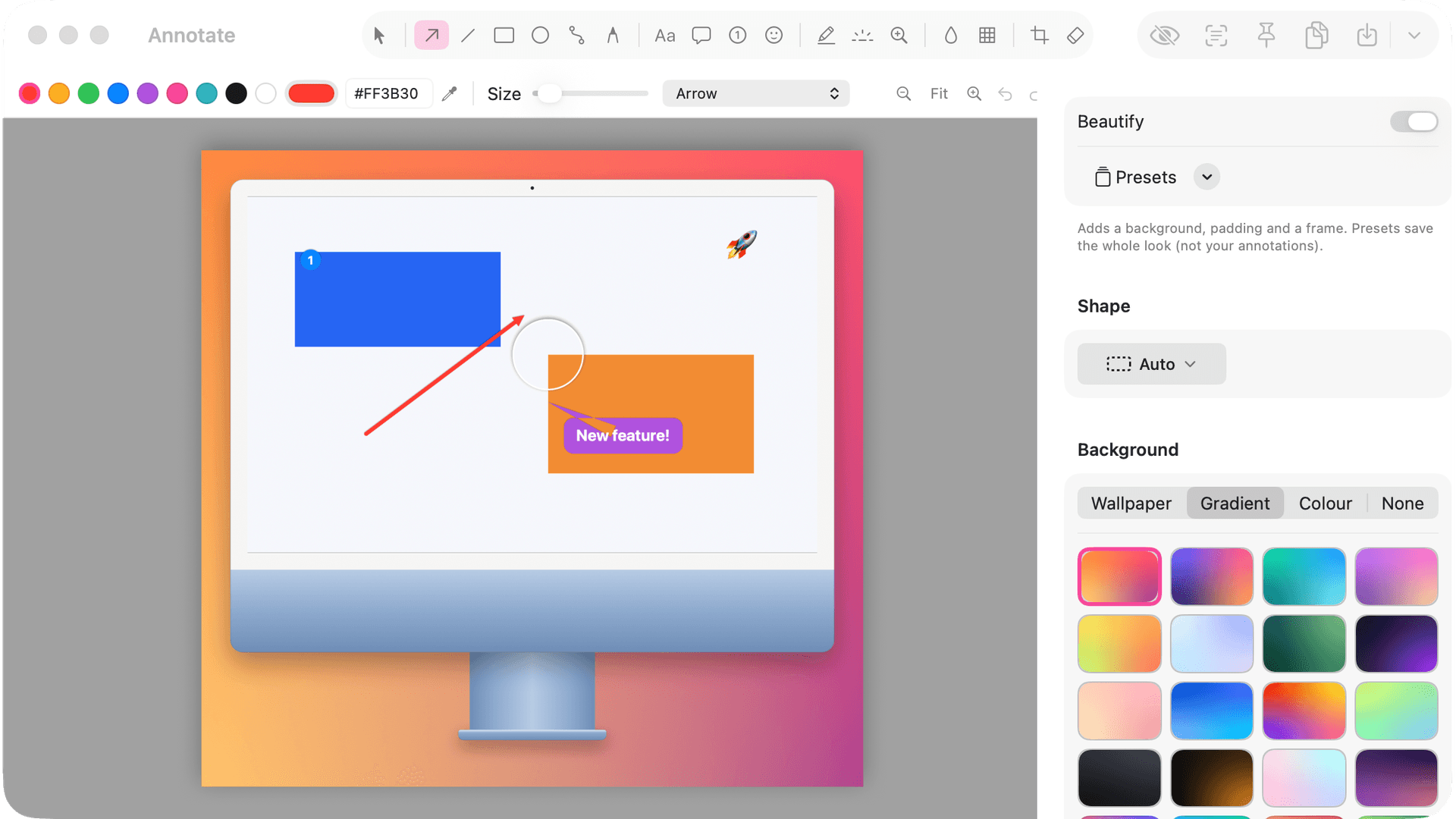Toggle annotation visibility eye icon

(1165, 36)
